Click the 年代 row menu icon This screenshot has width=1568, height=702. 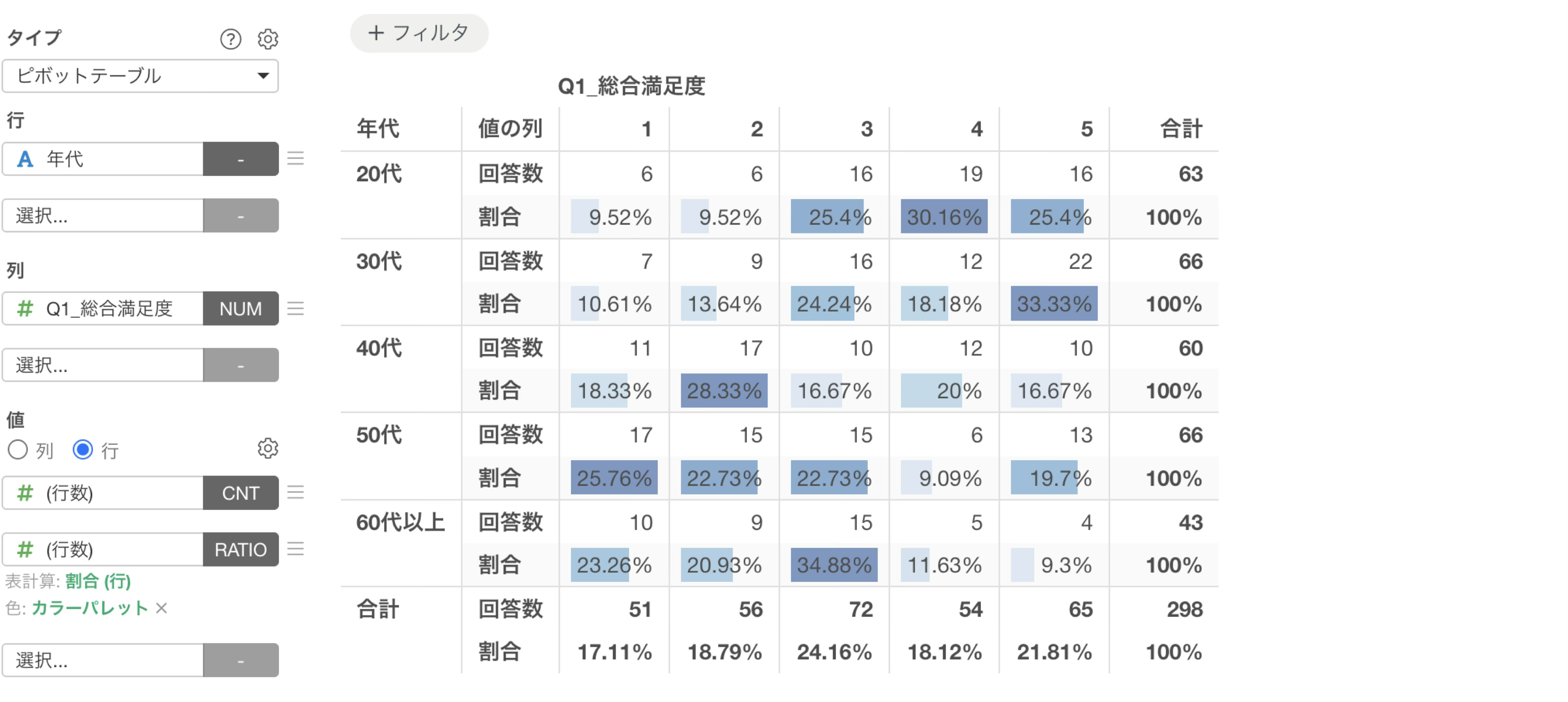coord(296,159)
